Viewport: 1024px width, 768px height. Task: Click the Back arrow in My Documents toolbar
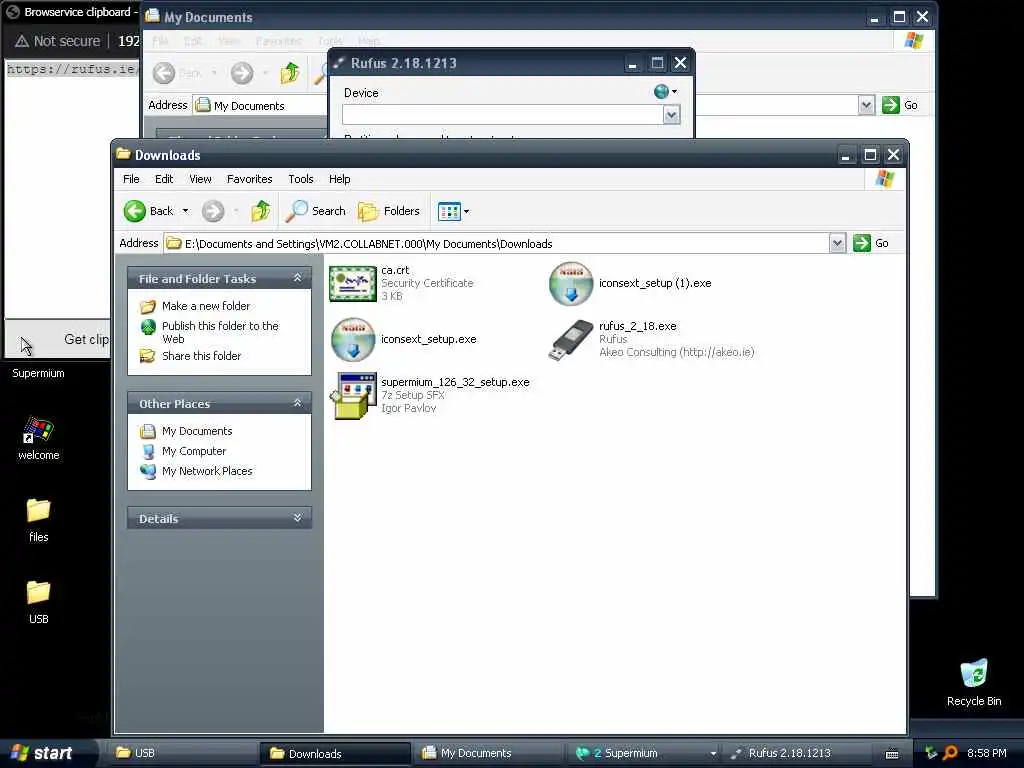click(x=163, y=72)
